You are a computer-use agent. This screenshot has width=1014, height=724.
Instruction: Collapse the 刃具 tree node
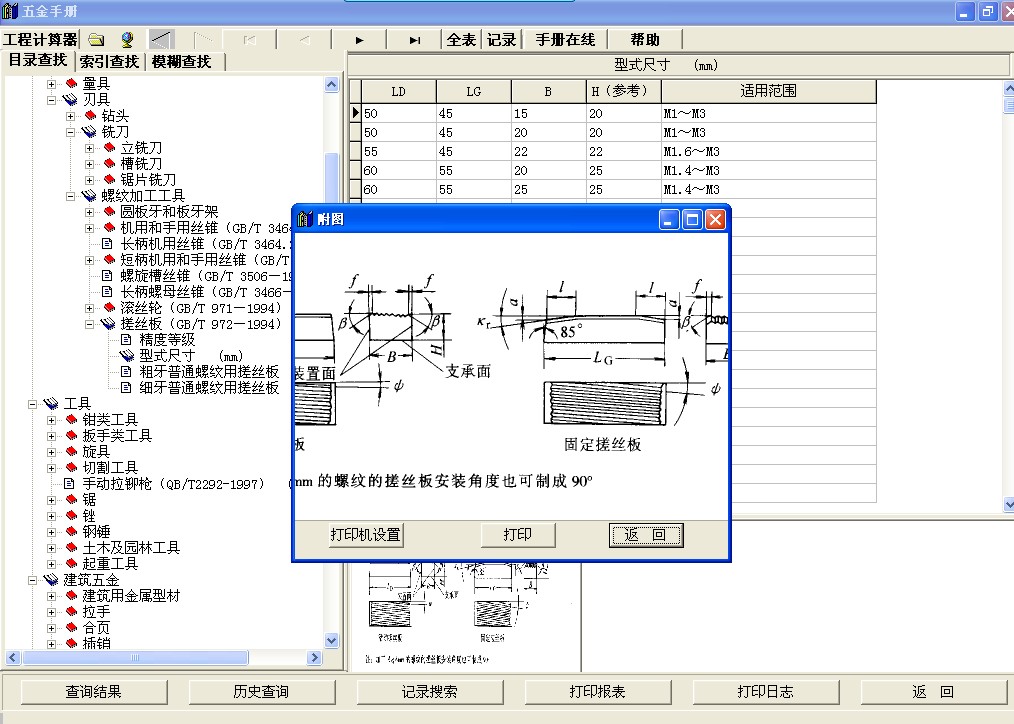51,100
